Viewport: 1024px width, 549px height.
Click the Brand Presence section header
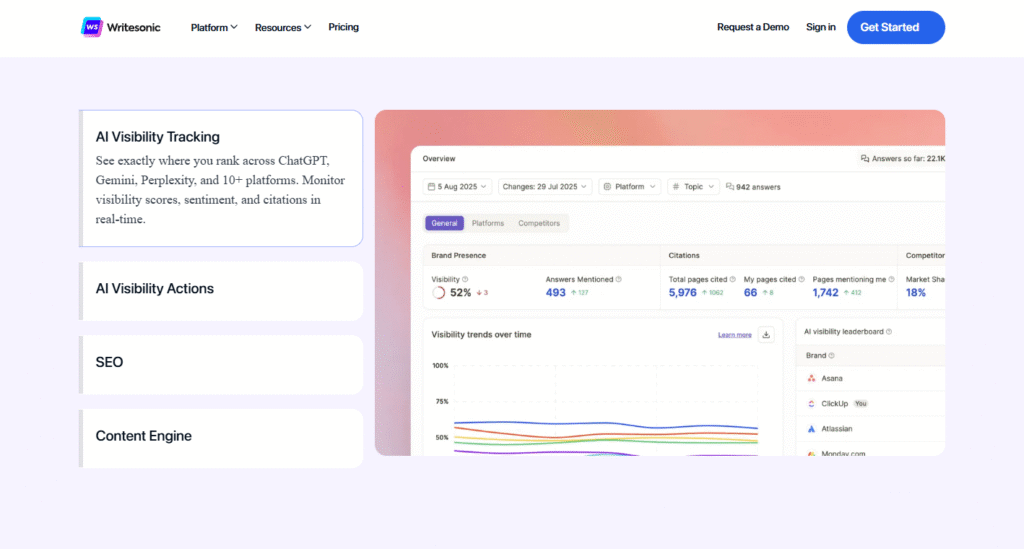point(458,255)
